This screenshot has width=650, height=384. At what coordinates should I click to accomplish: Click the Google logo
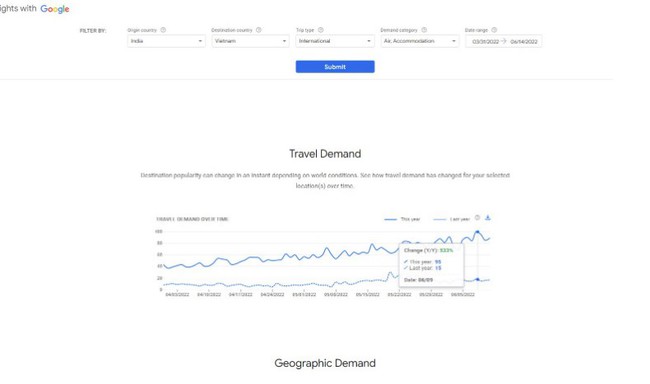tap(55, 9)
